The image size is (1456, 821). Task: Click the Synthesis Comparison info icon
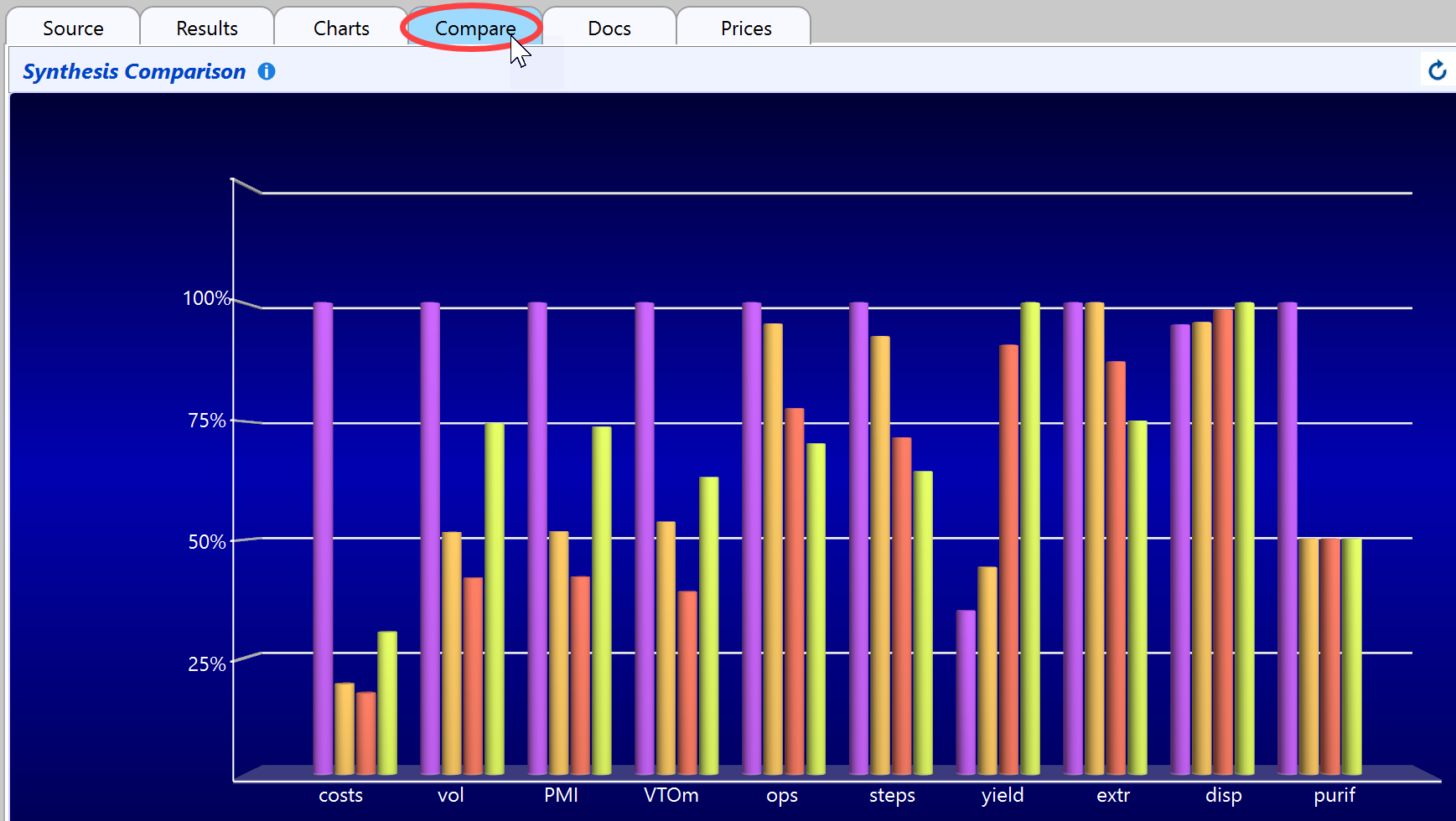coord(267,71)
